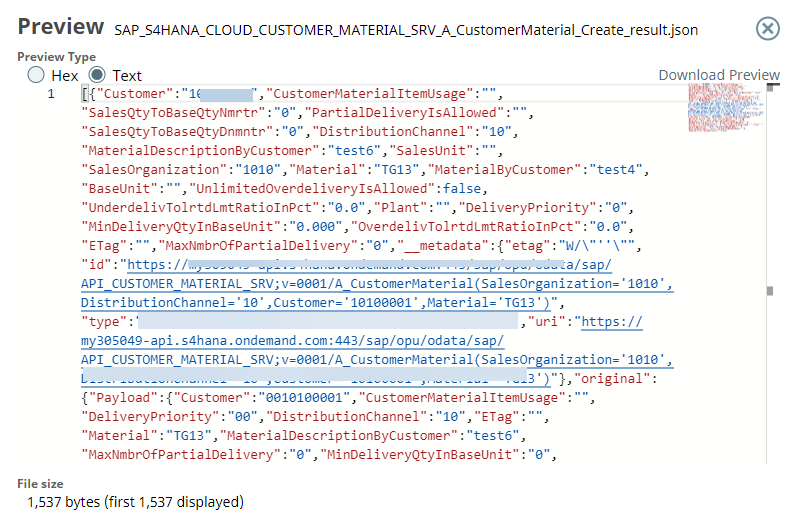Click the "SalesUnit" key
Viewport: 791px width, 514px height.
click(431, 151)
